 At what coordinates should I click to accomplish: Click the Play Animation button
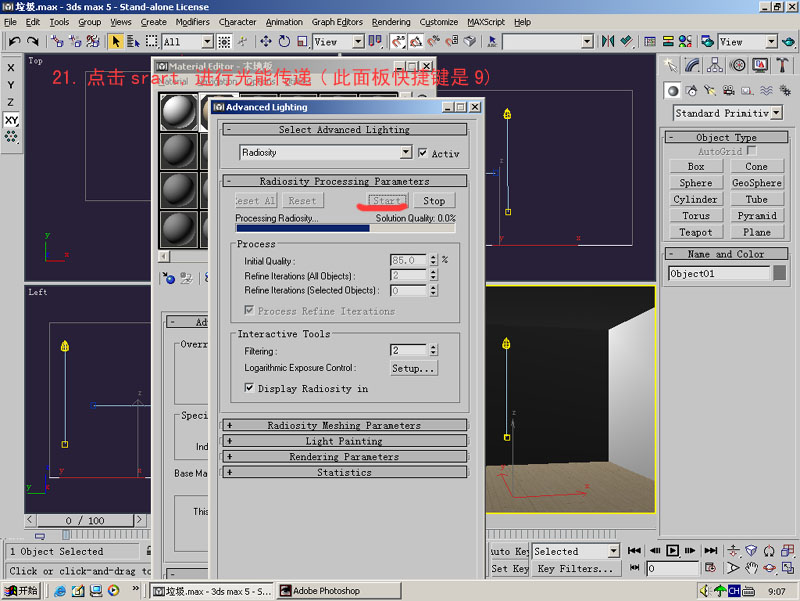click(x=672, y=550)
